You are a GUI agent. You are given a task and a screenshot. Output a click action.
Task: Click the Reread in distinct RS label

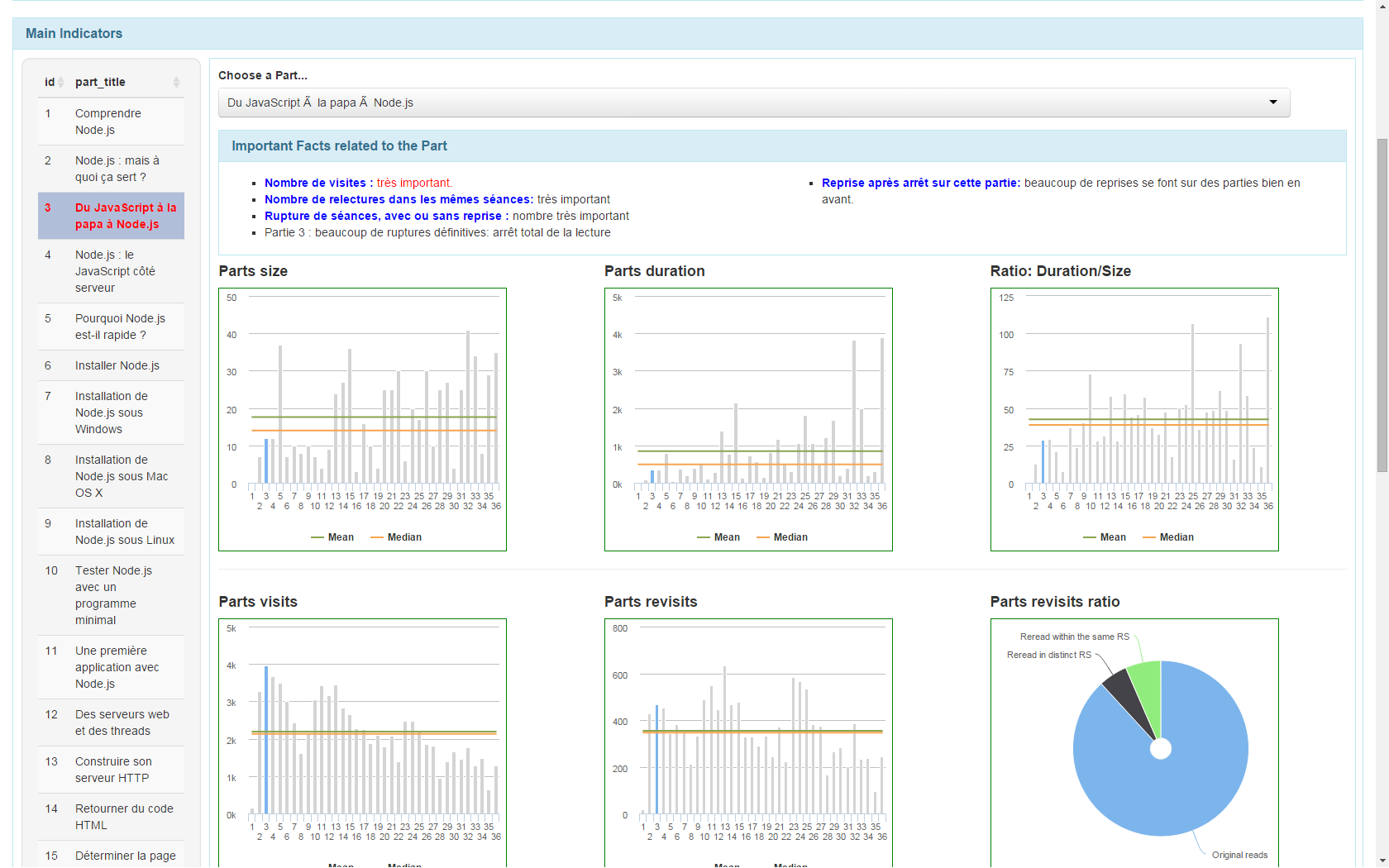pyautogui.click(x=1048, y=655)
